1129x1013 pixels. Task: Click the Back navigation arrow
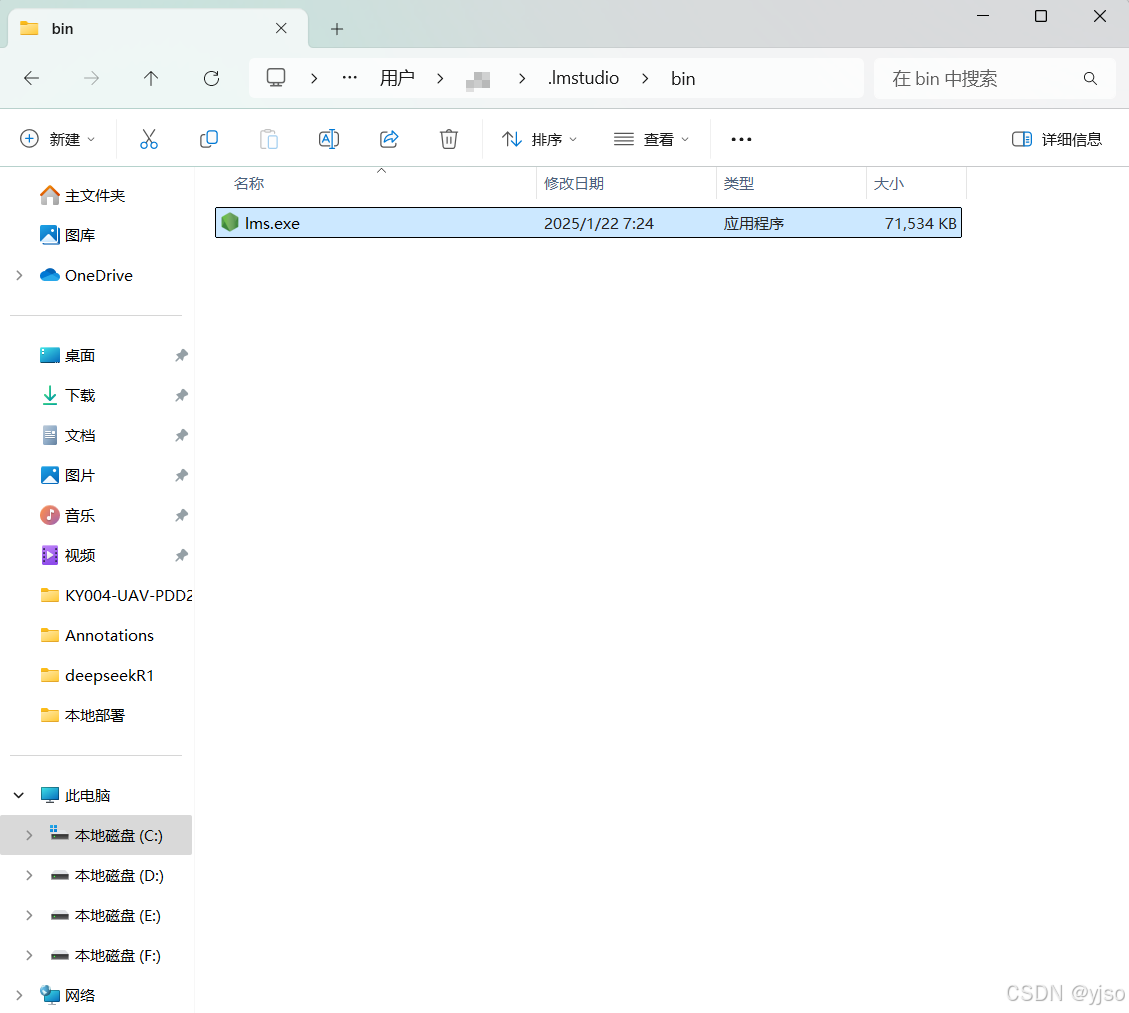32,78
